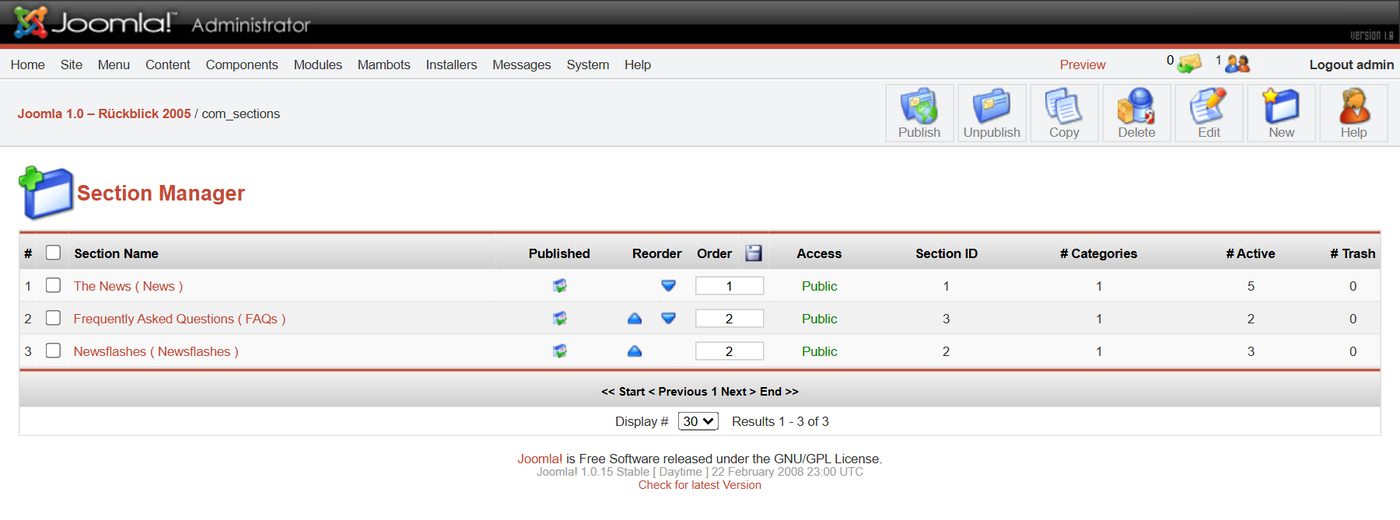Move The News section down
This screenshot has height=520, width=1400.
669,286
